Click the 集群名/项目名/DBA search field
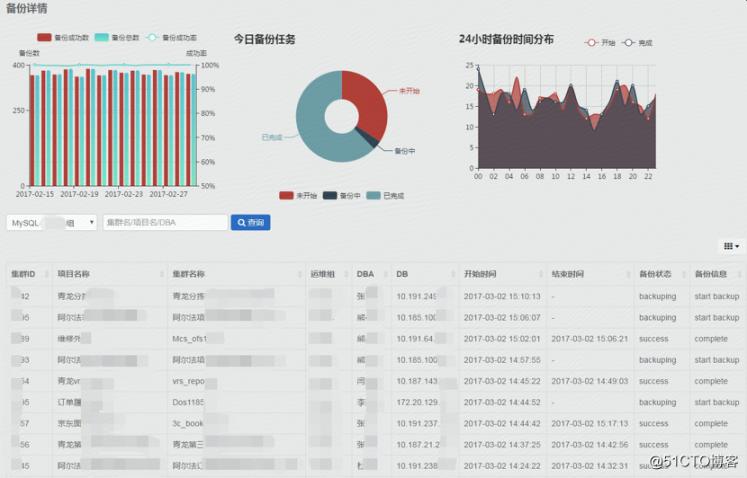The height and width of the screenshot is (478, 747). [x=165, y=223]
